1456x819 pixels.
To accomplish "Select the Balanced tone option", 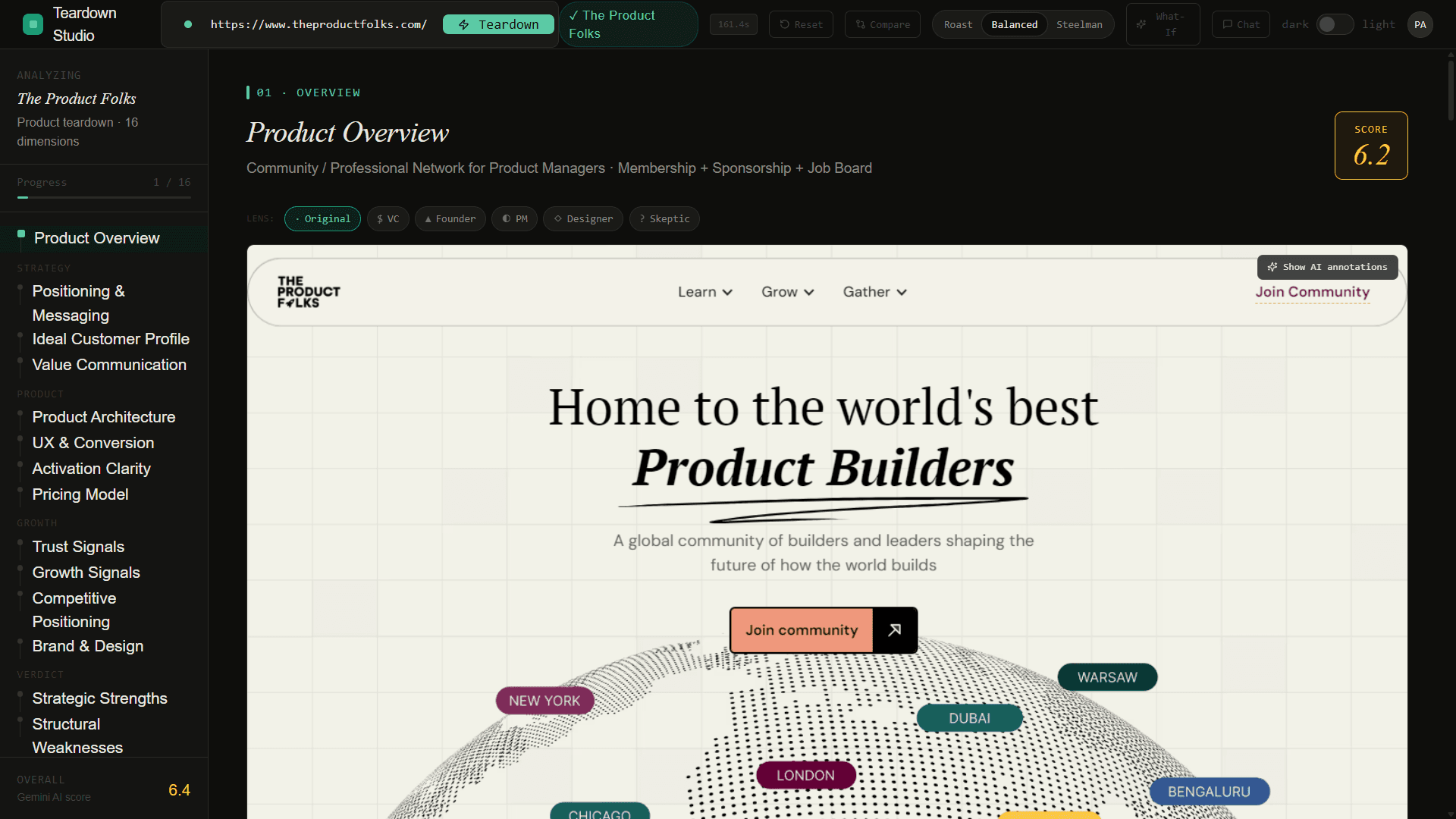I will click(1014, 24).
